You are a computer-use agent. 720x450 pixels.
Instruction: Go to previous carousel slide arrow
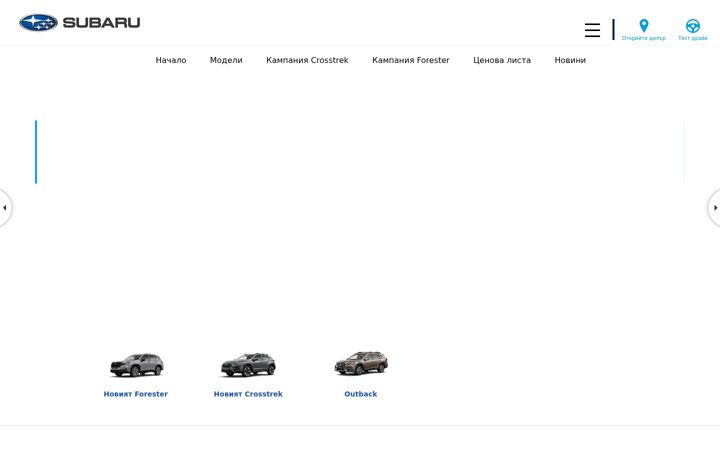coord(5,208)
